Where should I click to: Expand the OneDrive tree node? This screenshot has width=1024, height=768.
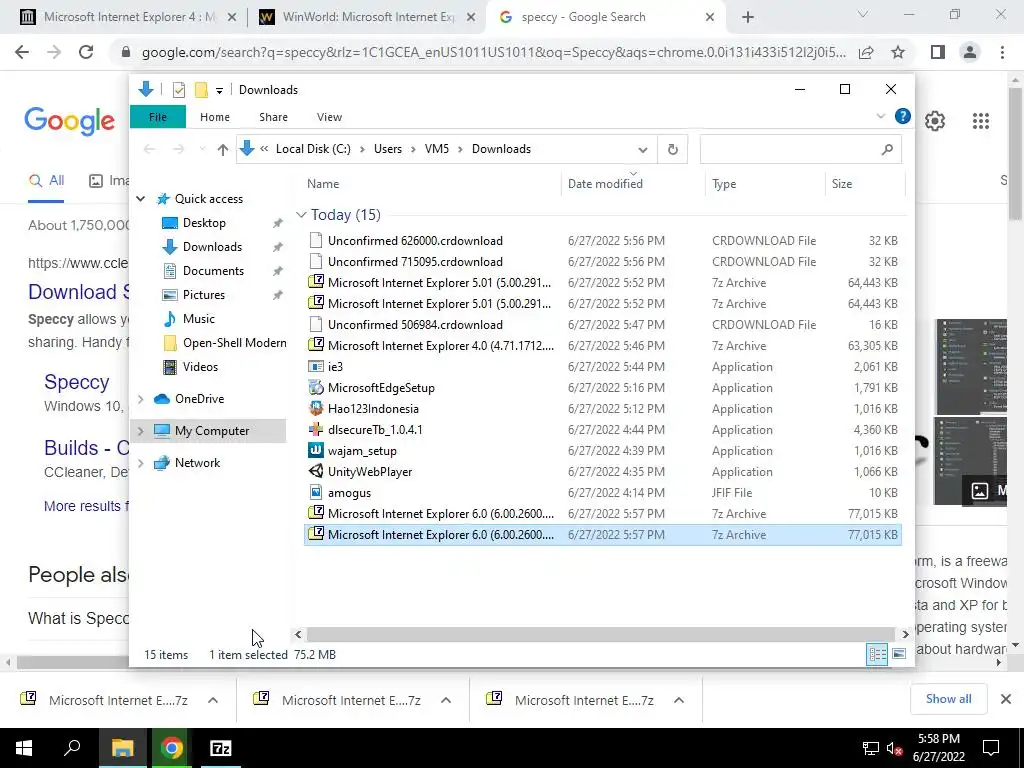(140, 399)
